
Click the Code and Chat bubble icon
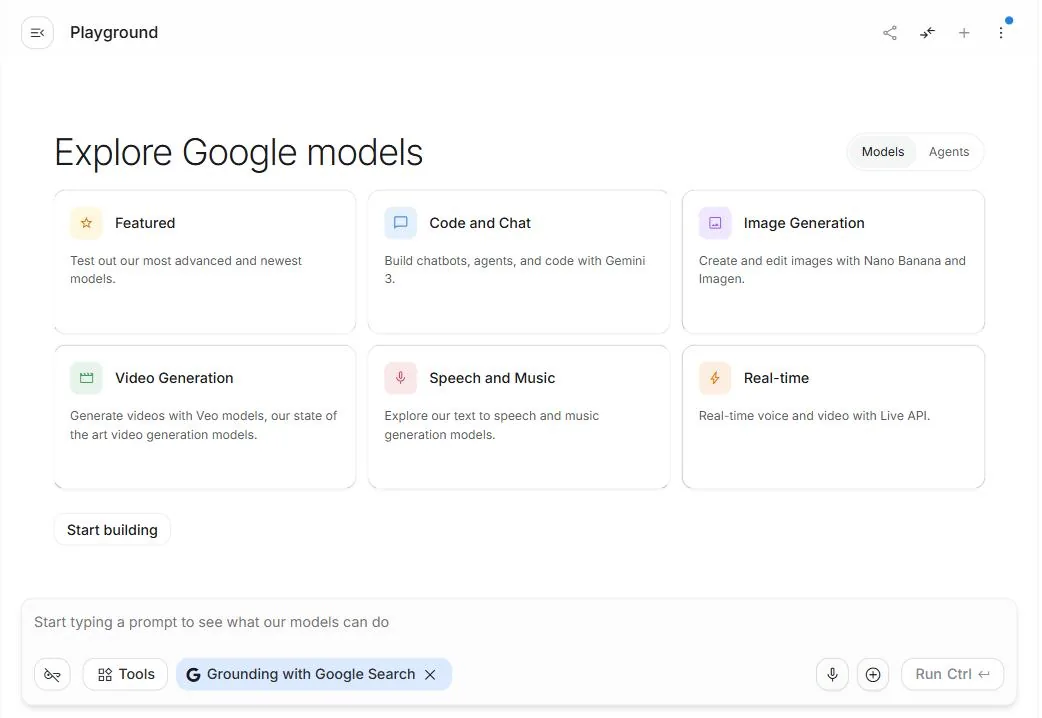(401, 223)
